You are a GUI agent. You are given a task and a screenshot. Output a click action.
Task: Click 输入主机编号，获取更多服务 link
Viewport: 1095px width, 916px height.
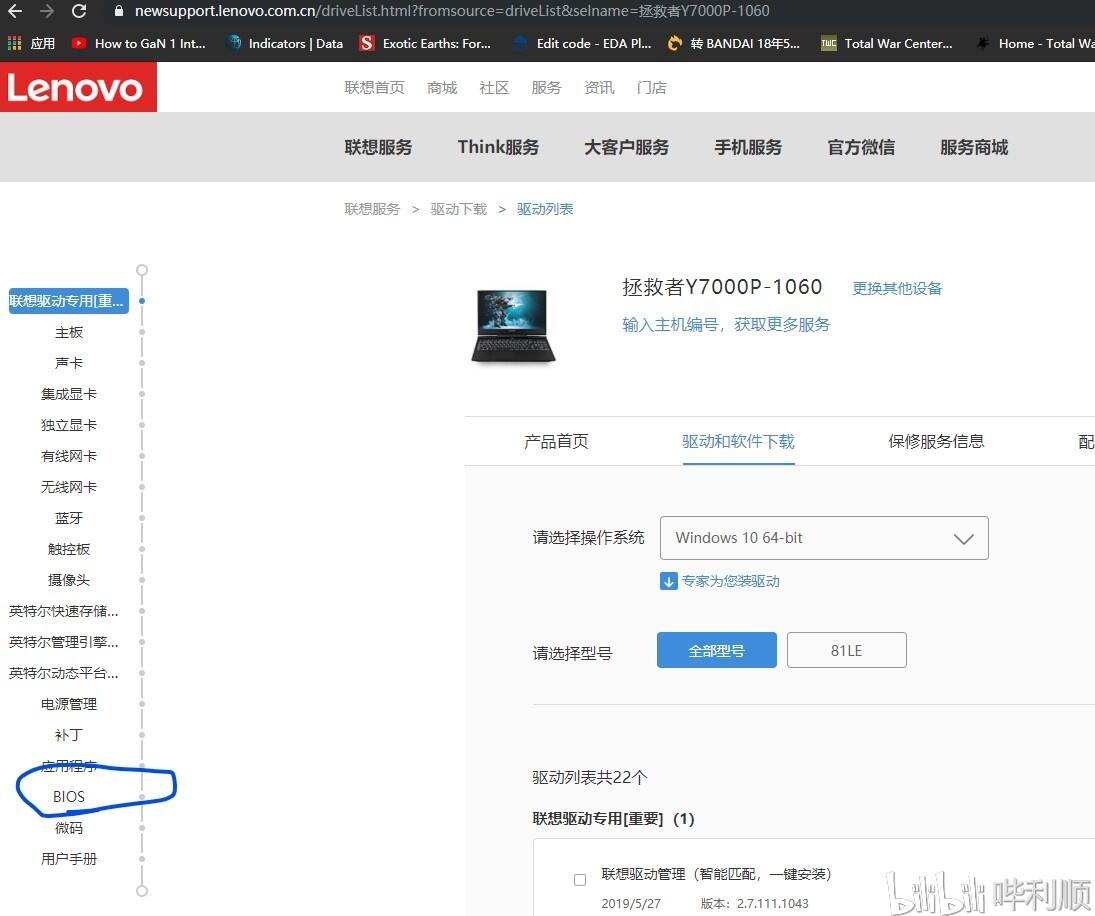coord(726,325)
